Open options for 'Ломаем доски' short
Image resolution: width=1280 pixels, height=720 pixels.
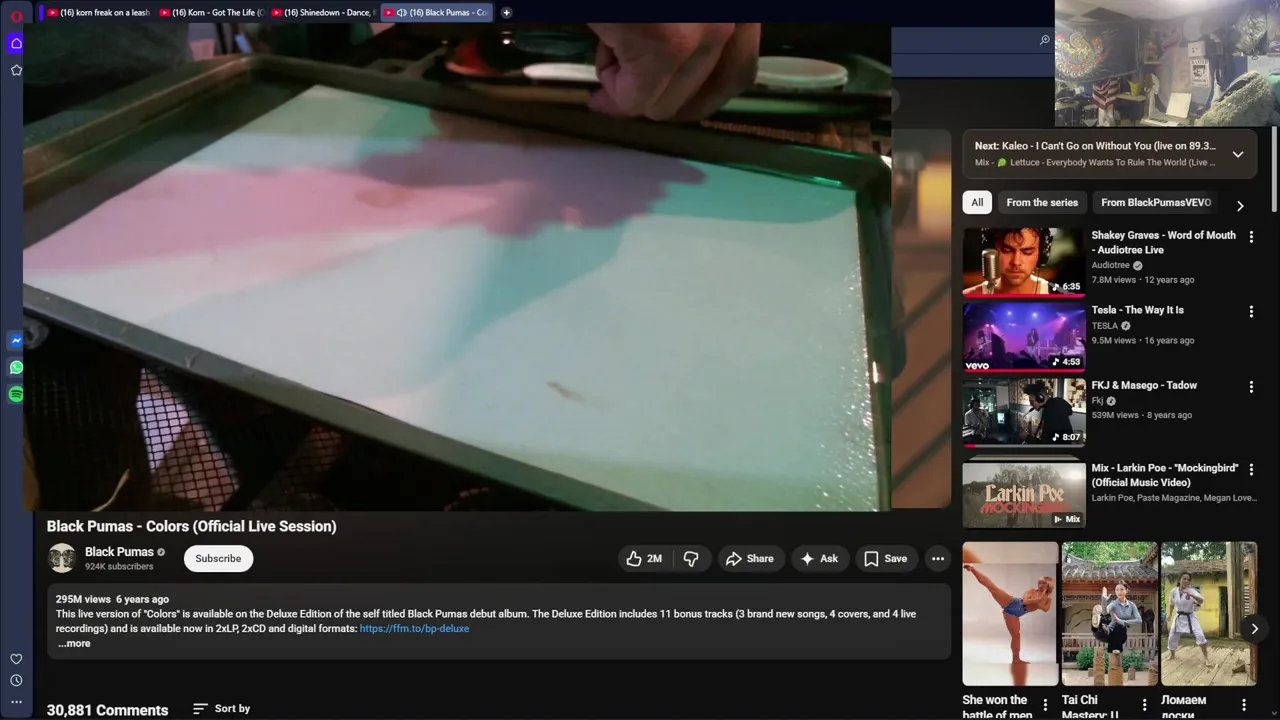tap(1244, 705)
